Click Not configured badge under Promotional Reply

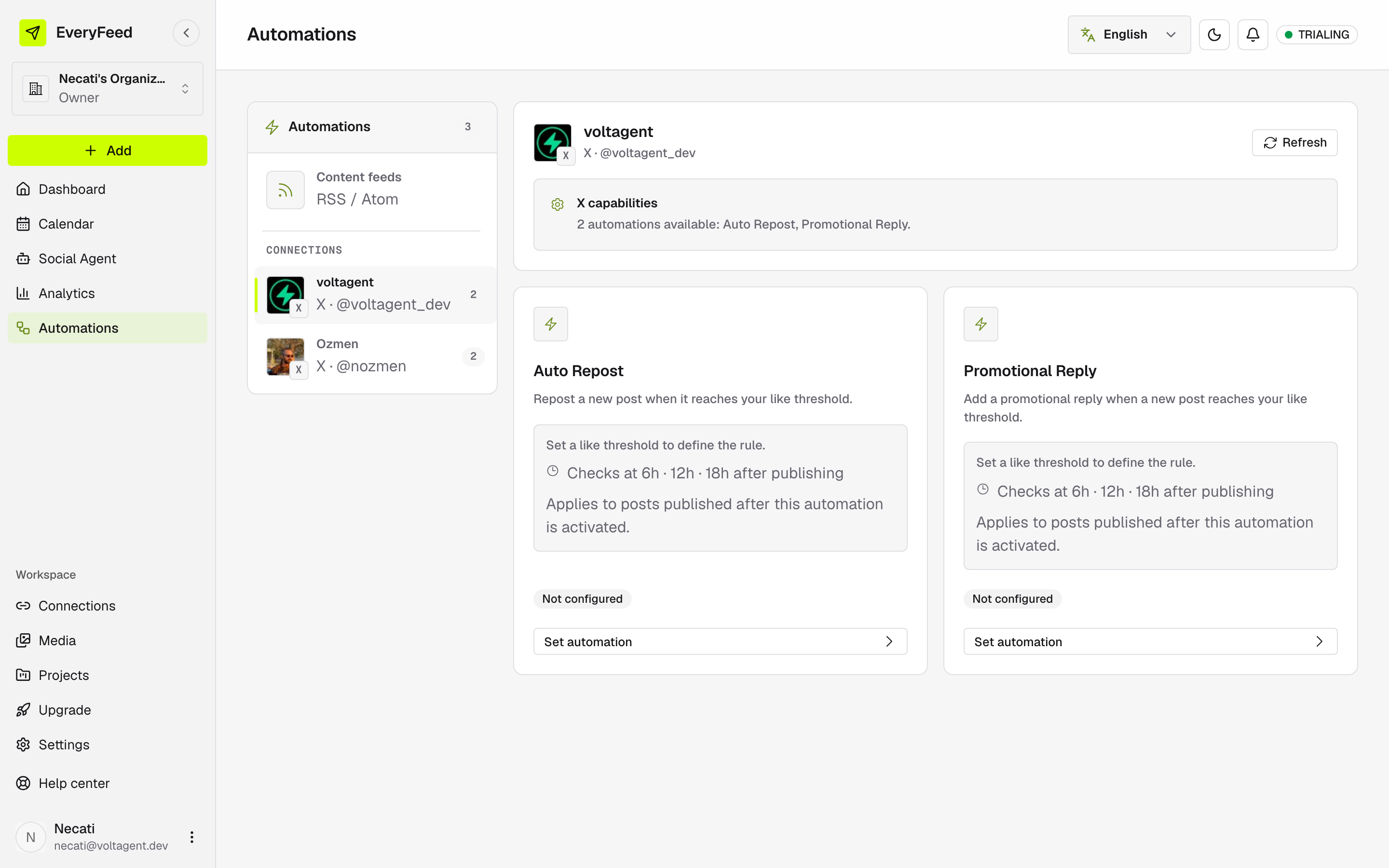[x=1012, y=599]
